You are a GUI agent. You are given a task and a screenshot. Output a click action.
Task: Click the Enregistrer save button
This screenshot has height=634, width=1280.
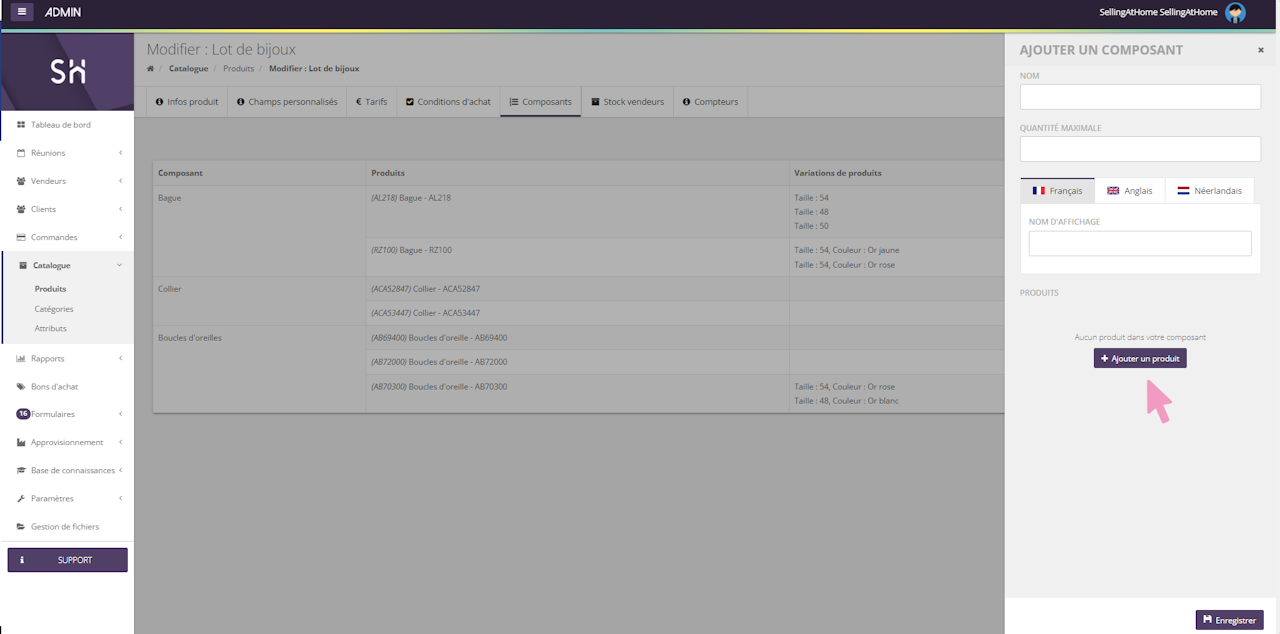click(x=1229, y=620)
